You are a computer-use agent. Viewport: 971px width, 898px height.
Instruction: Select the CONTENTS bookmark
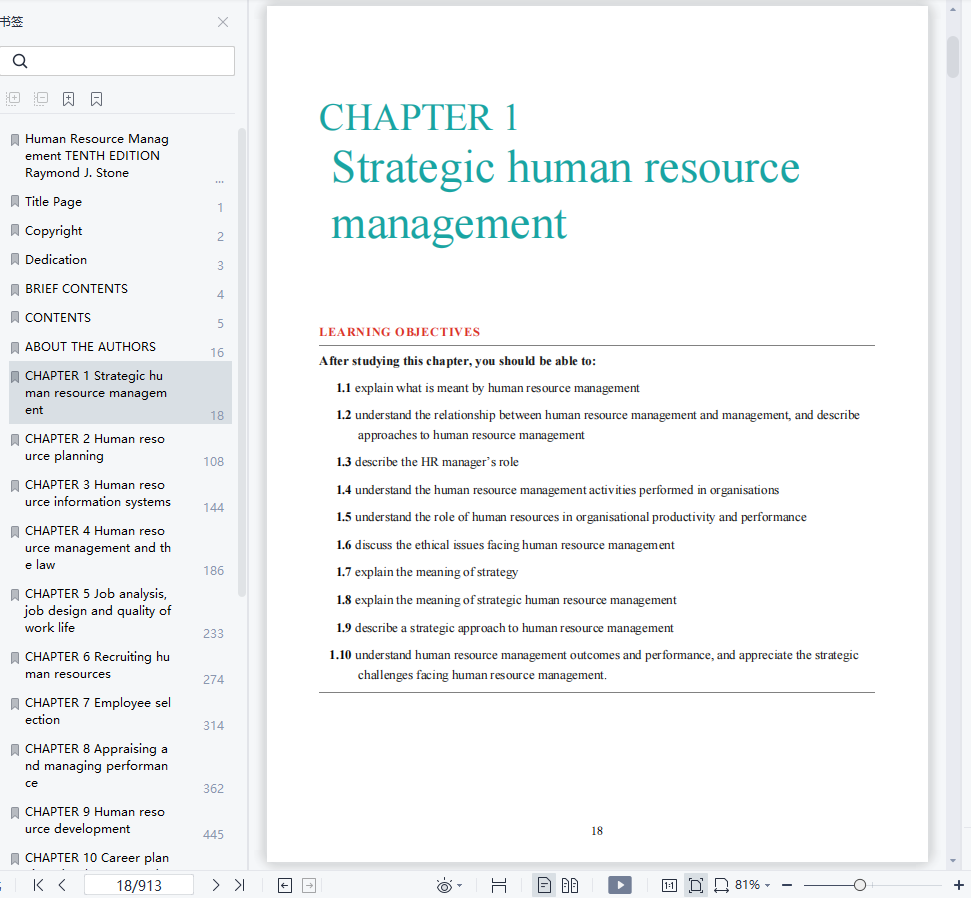(58, 318)
